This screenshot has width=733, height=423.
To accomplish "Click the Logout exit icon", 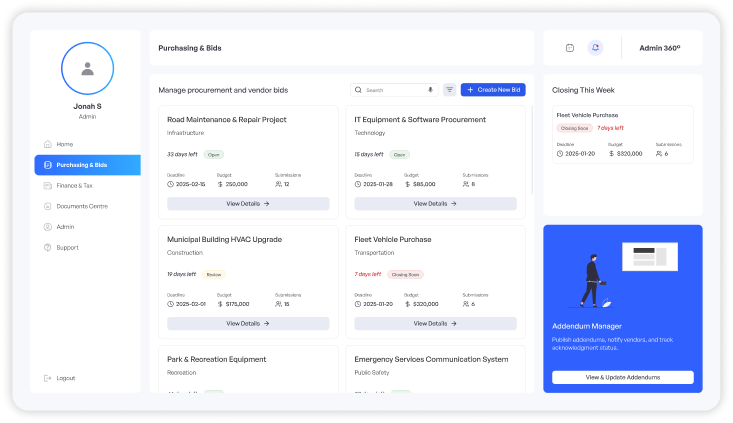I will click(47, 378).
